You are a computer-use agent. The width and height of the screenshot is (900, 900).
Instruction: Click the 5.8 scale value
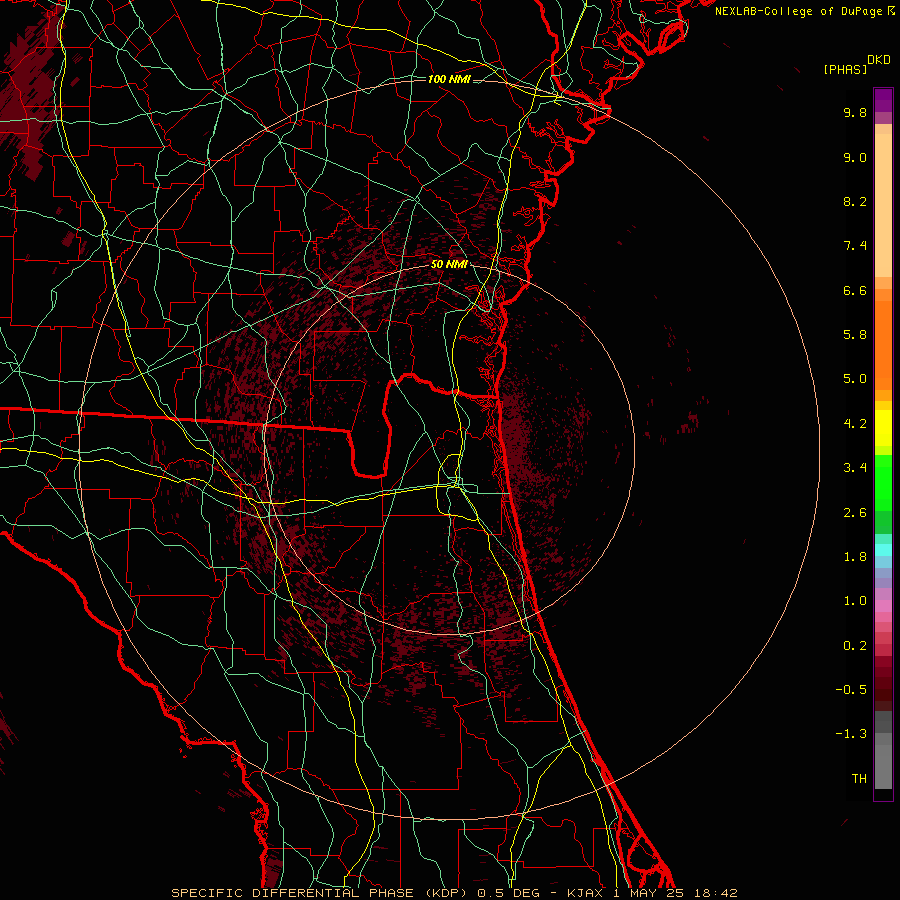tap(855, 335)
